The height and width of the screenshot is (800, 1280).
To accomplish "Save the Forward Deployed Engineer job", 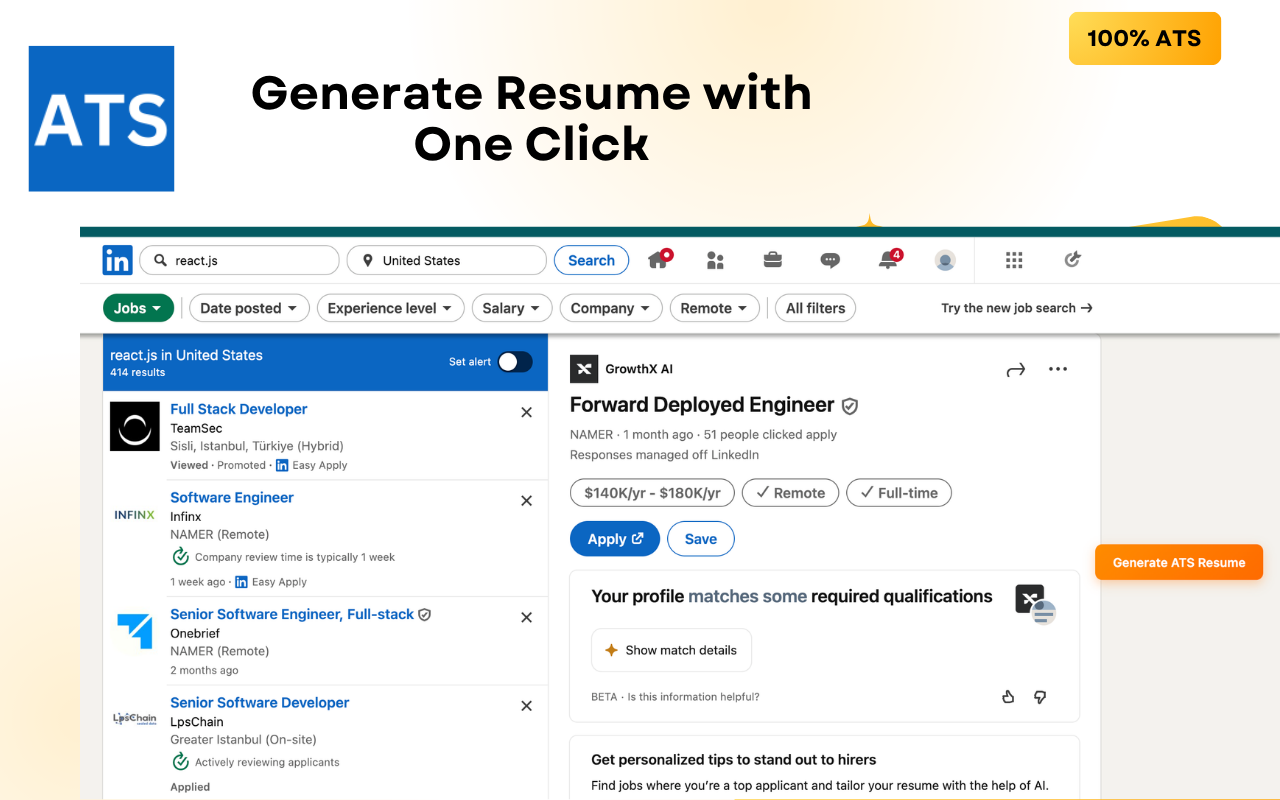I will [701, 539].
